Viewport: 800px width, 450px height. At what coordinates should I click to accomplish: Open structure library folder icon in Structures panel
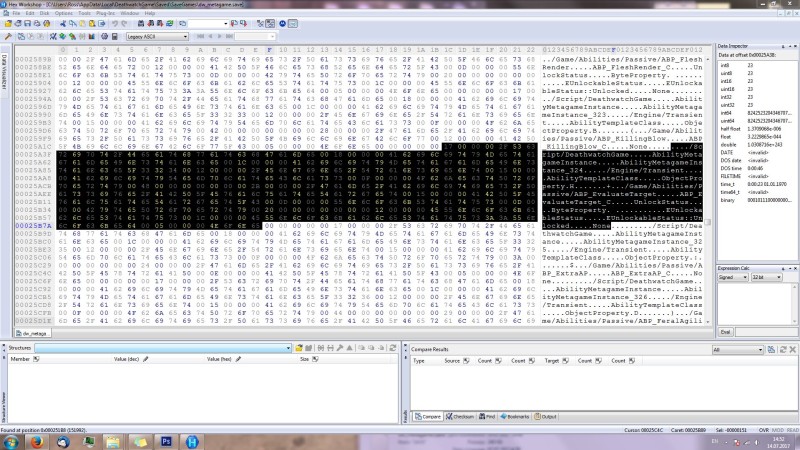(299, 348)
